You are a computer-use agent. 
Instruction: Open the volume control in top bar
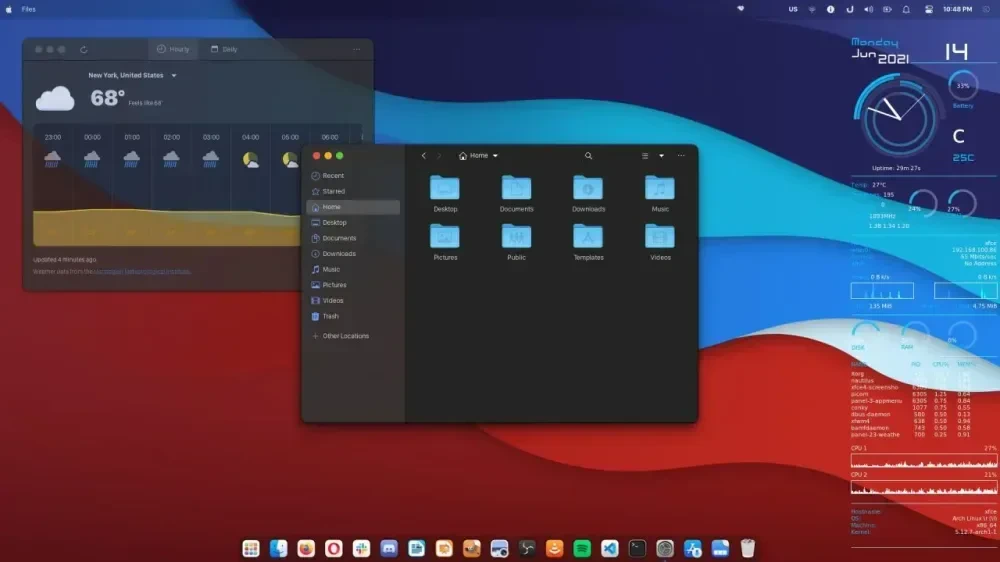868,10
